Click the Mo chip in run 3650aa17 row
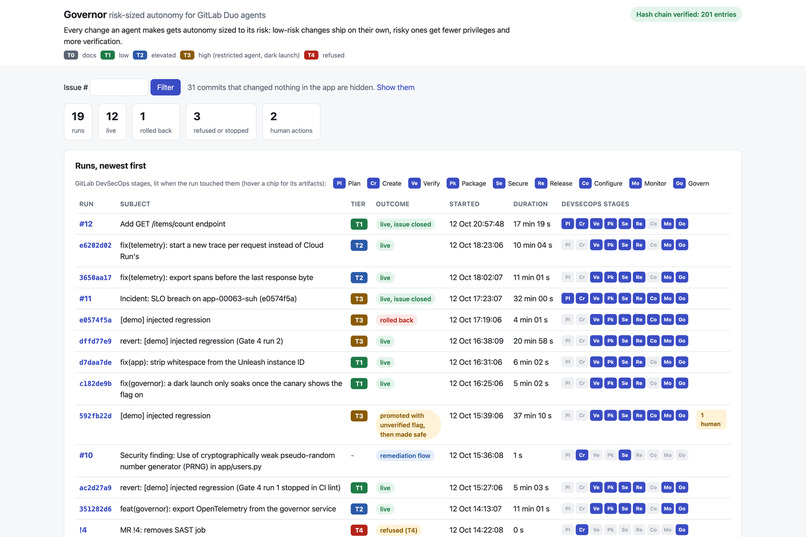Screen dimensions: 806x537 (667, 277)
